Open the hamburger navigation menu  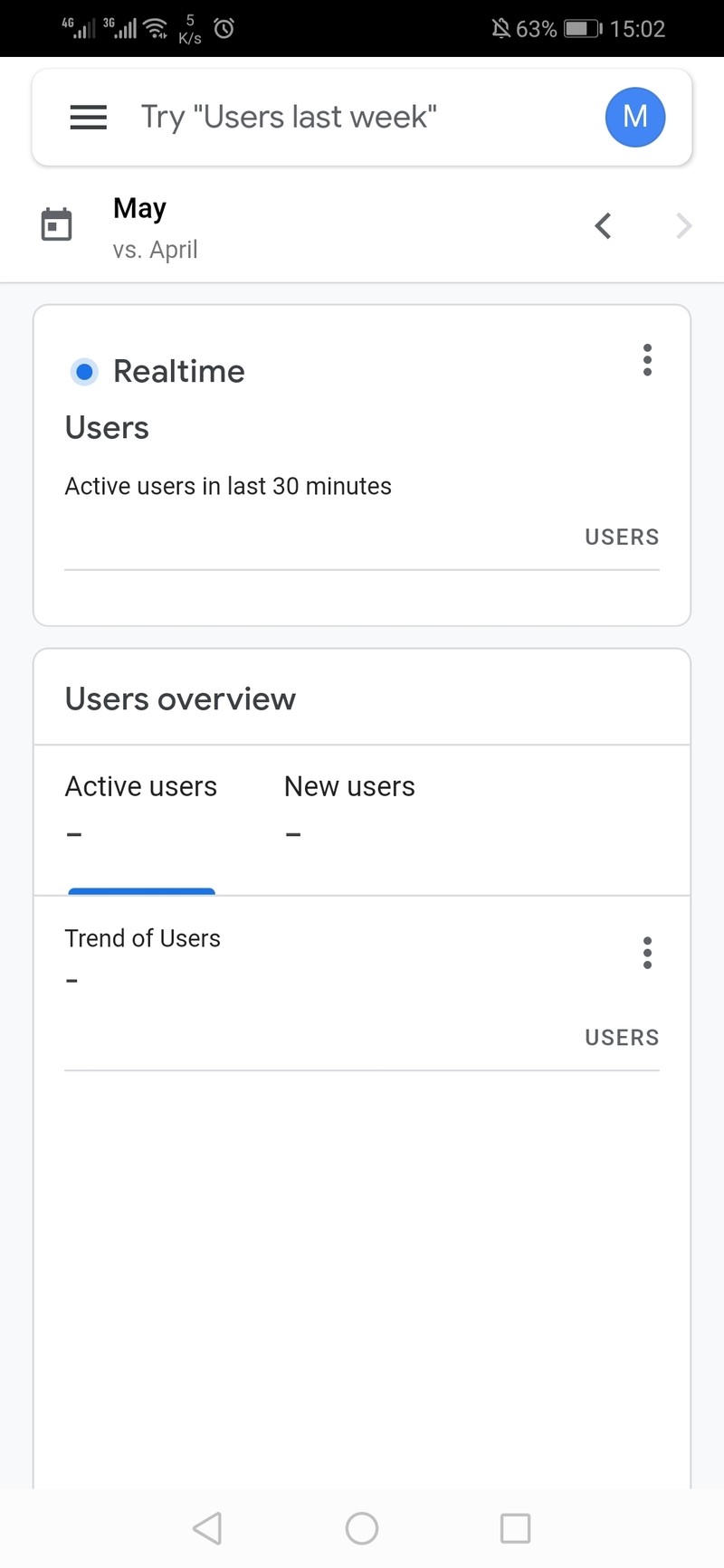(89, 117)
